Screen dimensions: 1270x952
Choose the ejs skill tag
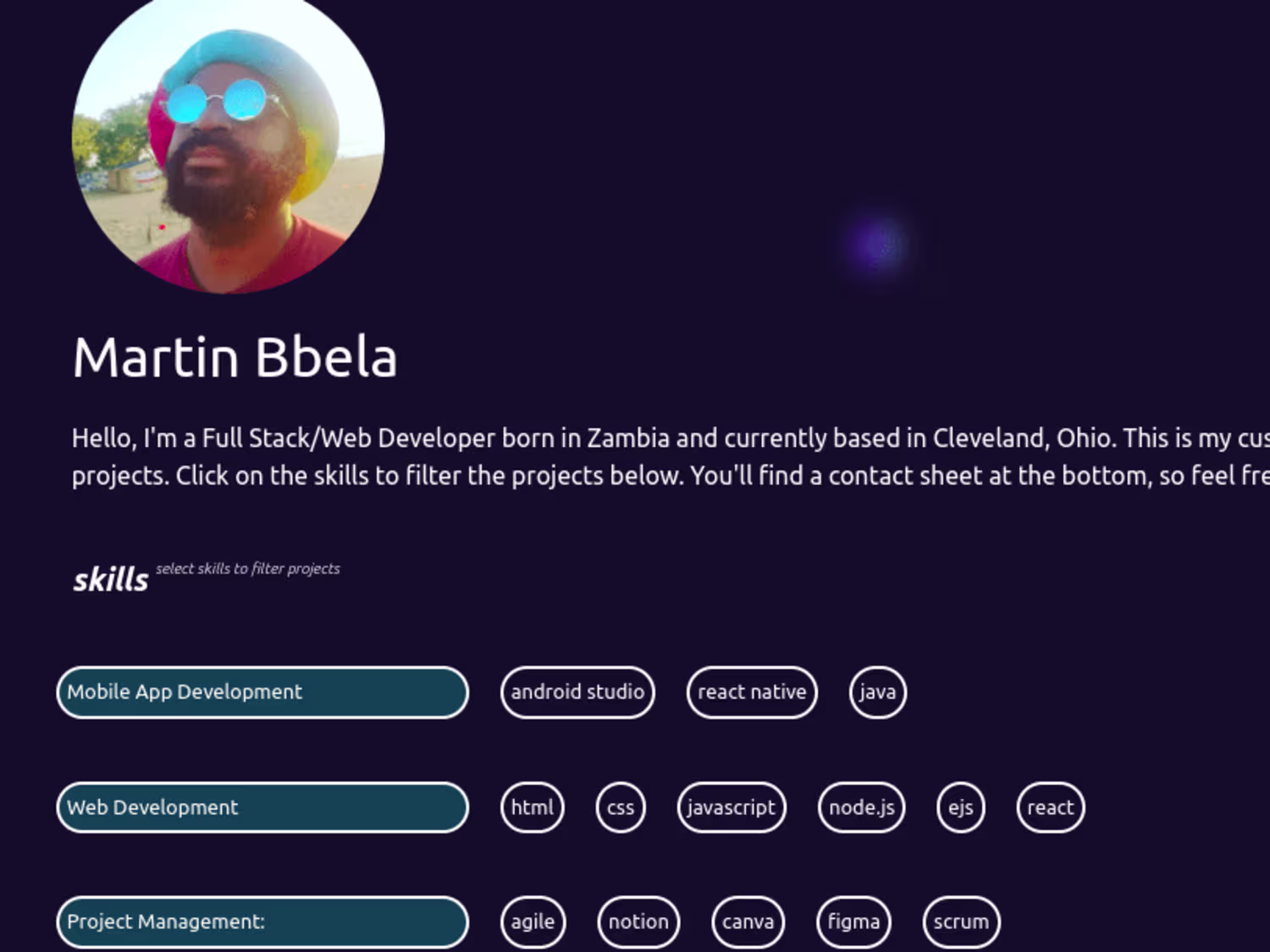[x=960, y=807]
